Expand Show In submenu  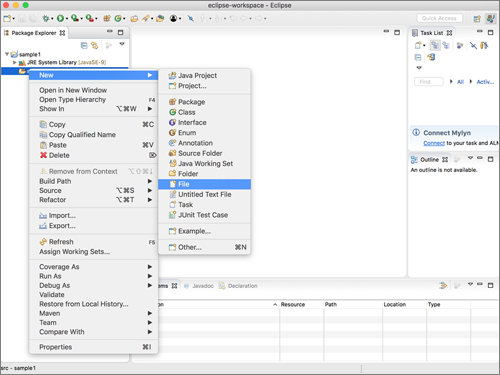pos(93,109)
